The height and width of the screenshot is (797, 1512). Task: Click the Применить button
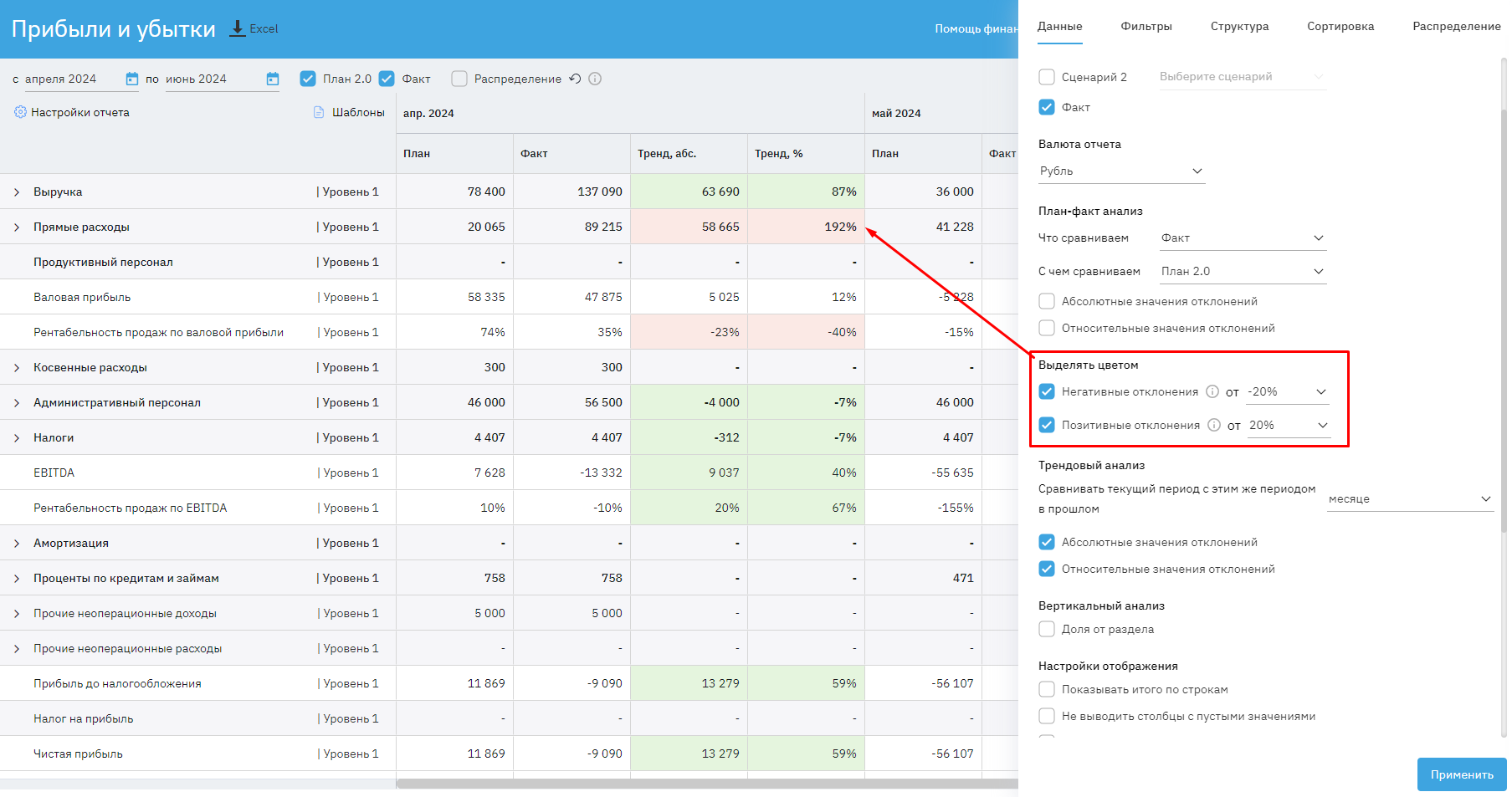coord(1461,774)
